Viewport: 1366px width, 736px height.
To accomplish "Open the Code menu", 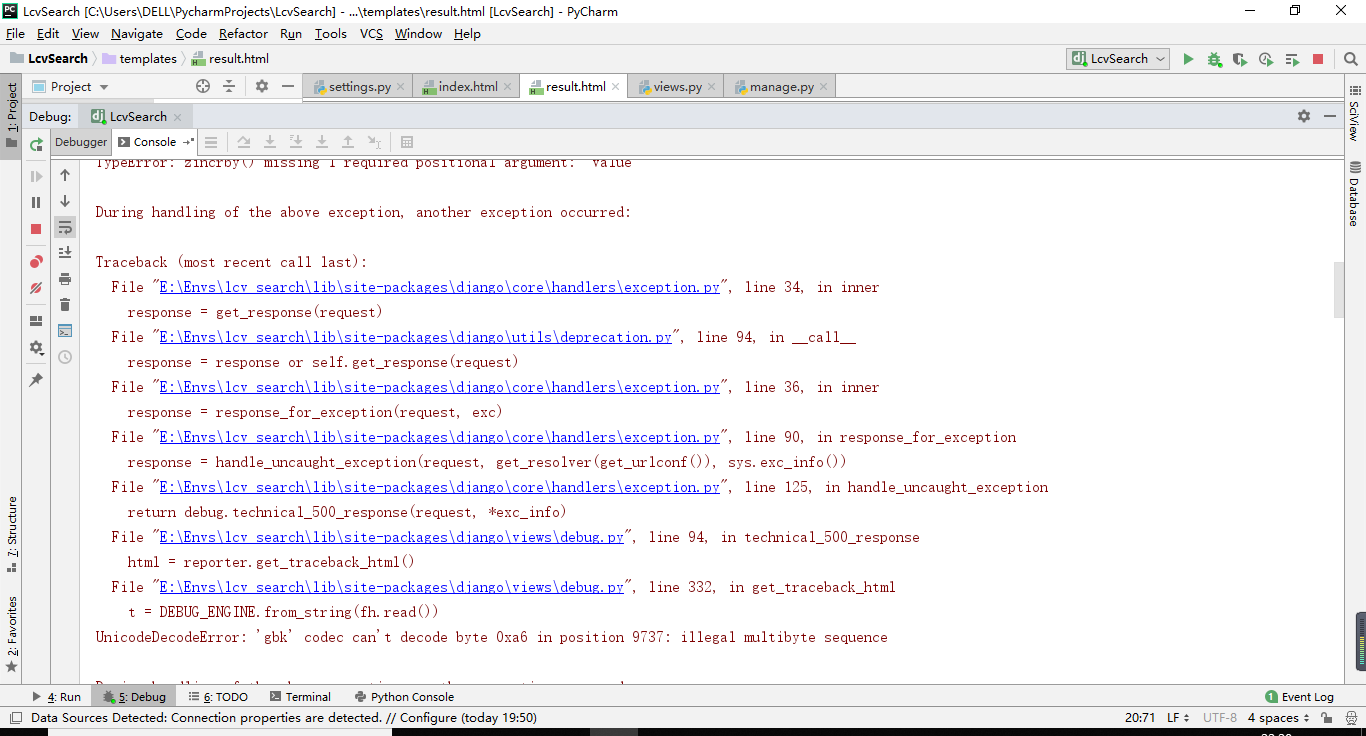I will point(191,34).
